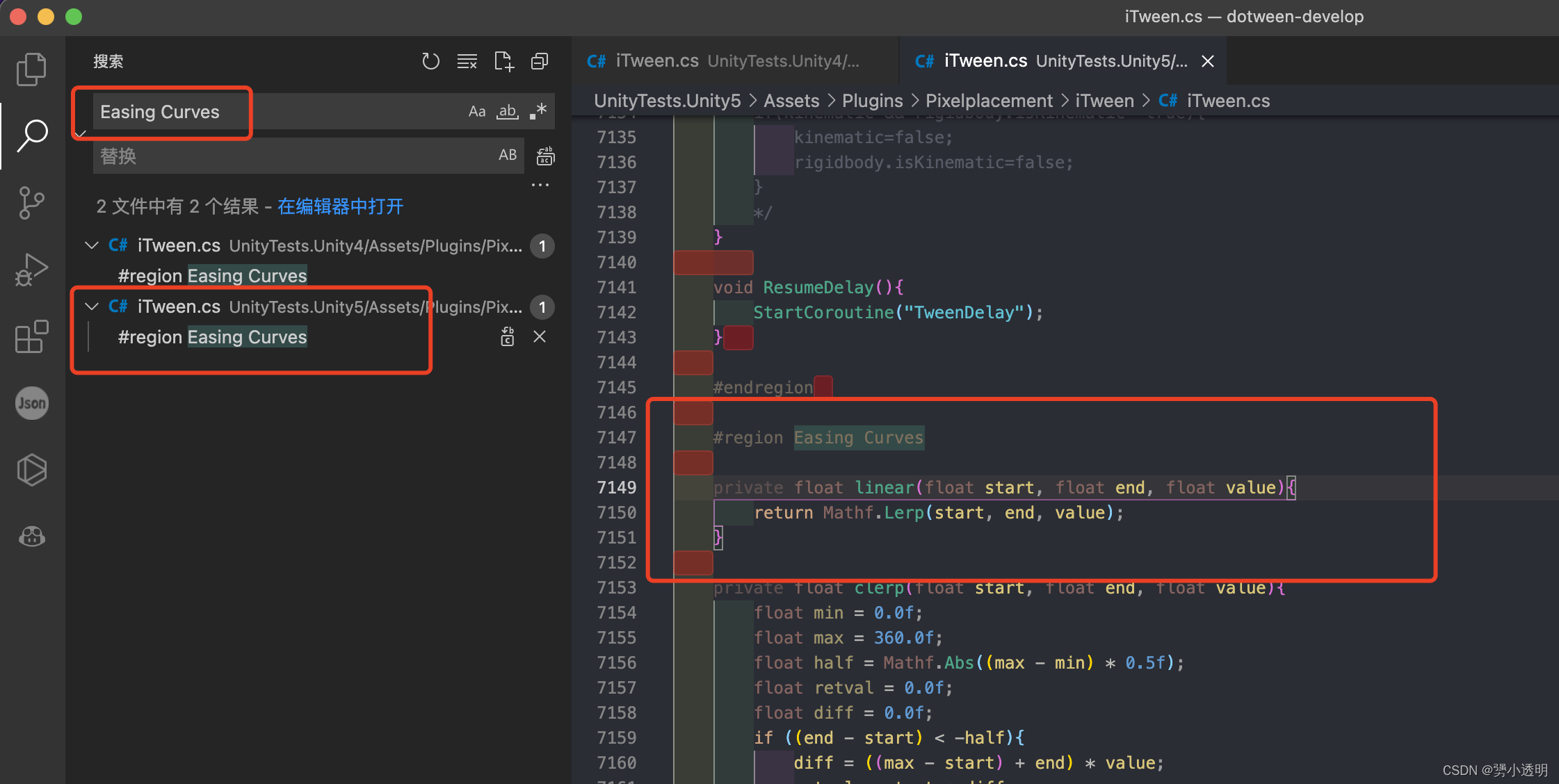Dismiss the Unity5 Easing Curves match

pyautogui.click(x=539, y=337)
